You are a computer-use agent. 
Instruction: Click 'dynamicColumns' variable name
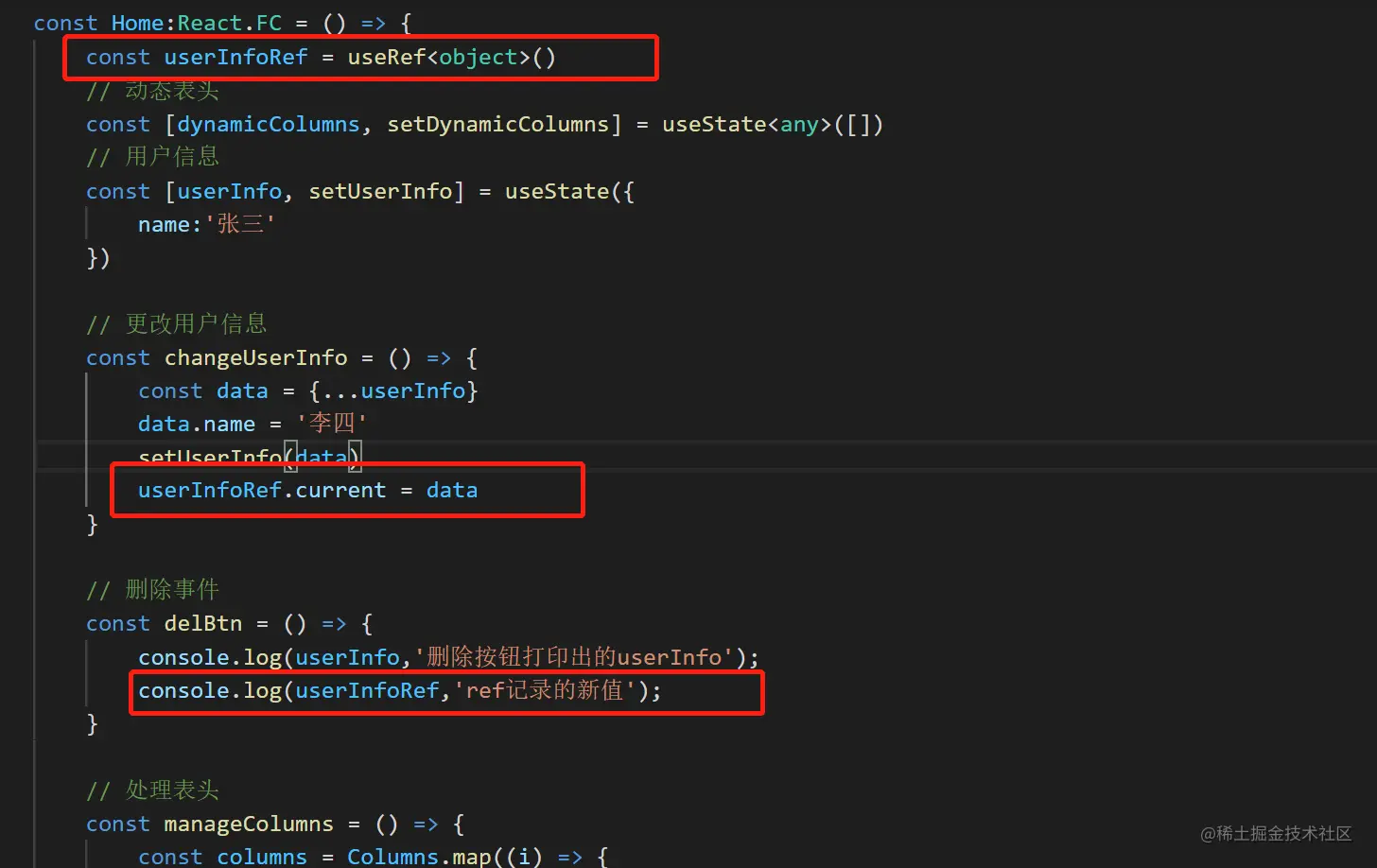click(269, 124)
